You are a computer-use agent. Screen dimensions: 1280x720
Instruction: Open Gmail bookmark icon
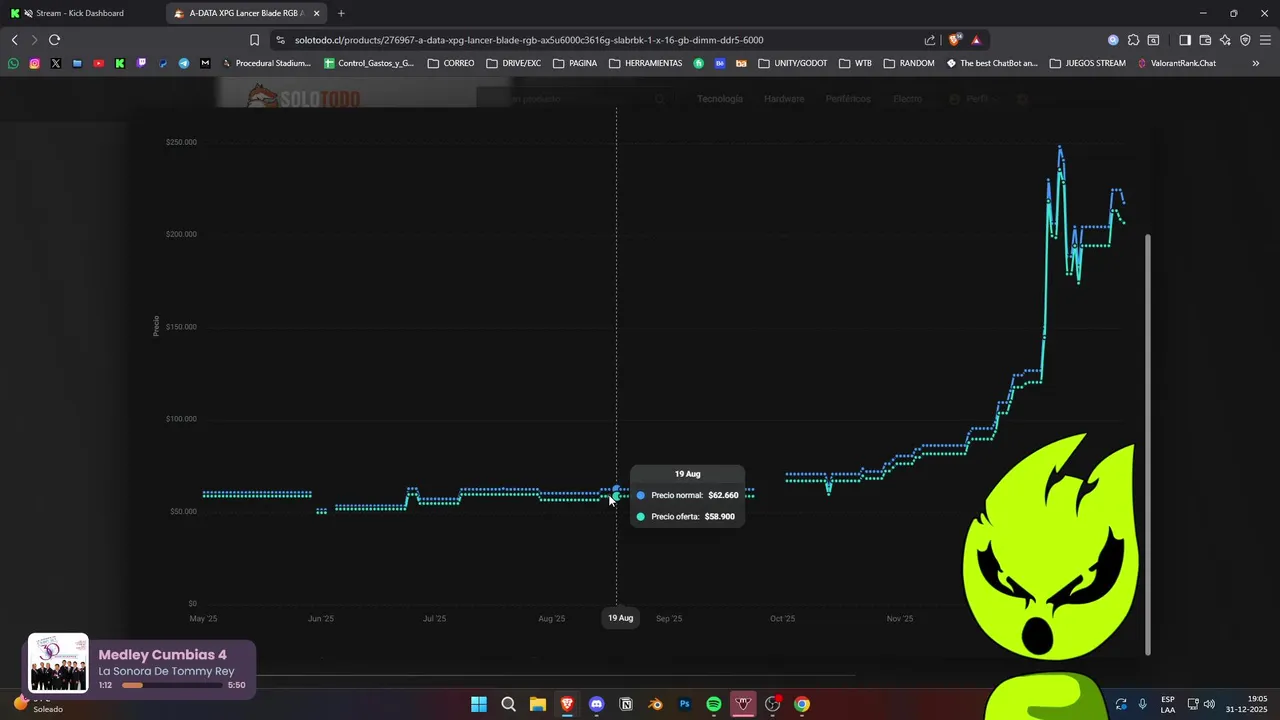click(205, 63)
